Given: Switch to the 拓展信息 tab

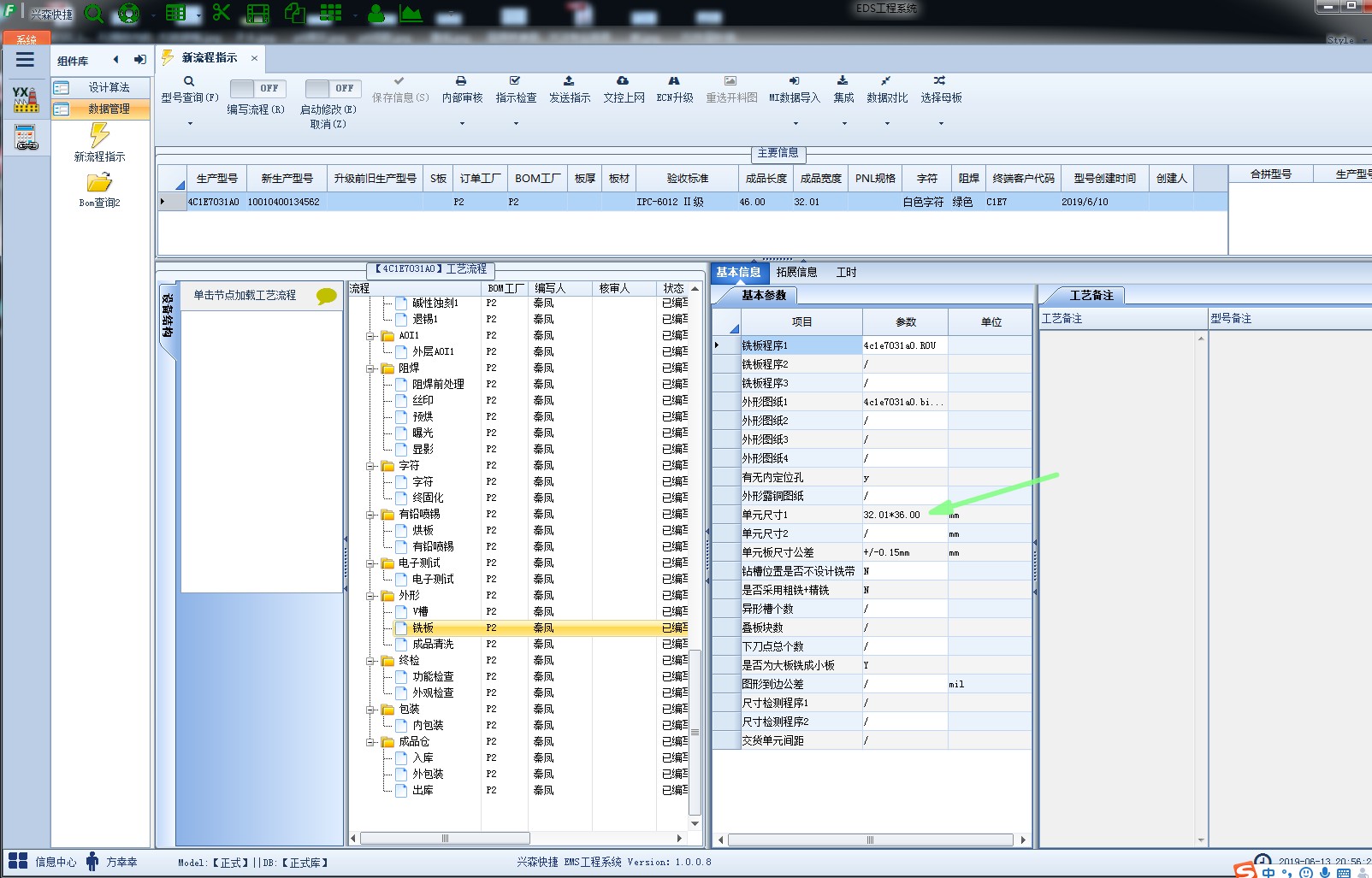Looking at the screenshot, I should tap(796, 272).
